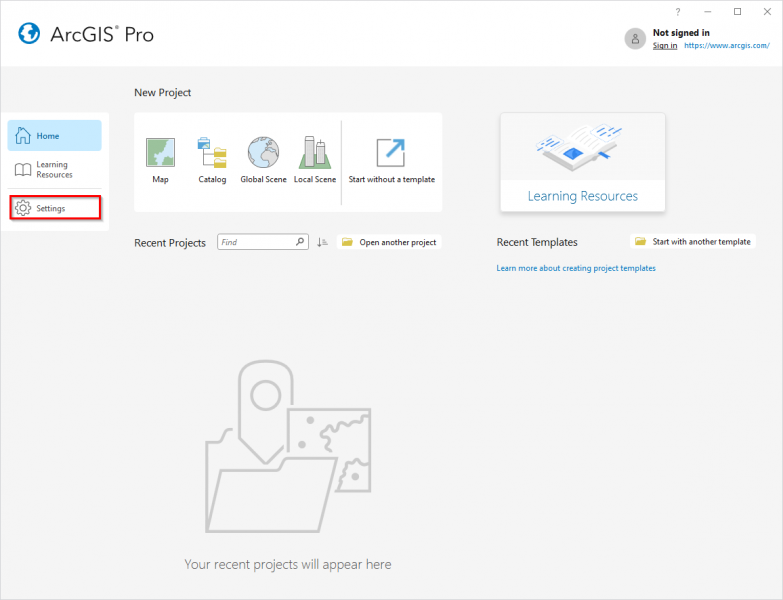Open Learning Resources in the sidebar
Image resolution: width=783 pixels, height=600 pixels.
click(54, 170)
